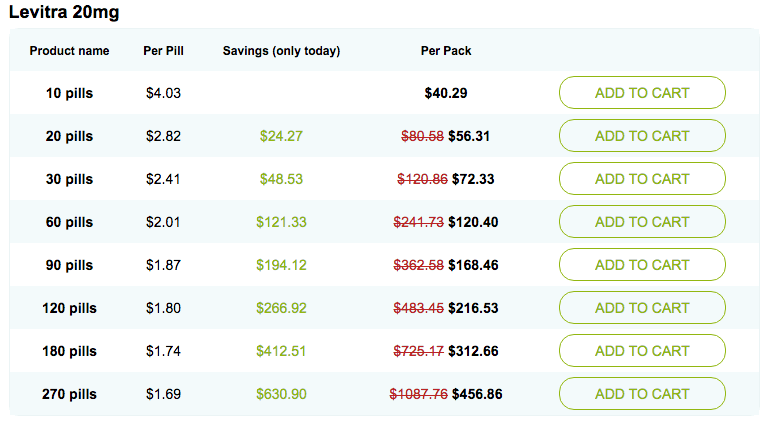Add the 10 pills pack to cart
The height and width of the screenshot is (426, 777).
[x=642, y=93]
